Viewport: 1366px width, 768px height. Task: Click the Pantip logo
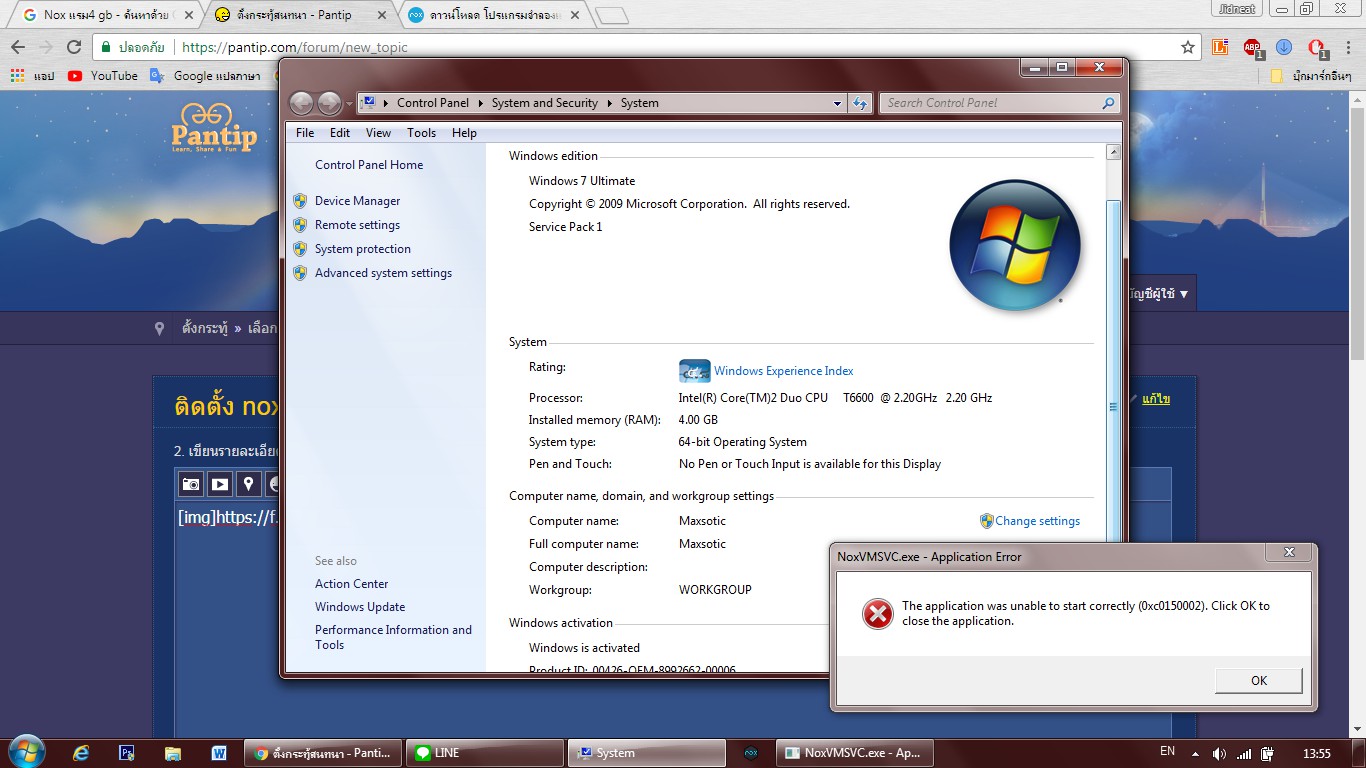(214, 127)
